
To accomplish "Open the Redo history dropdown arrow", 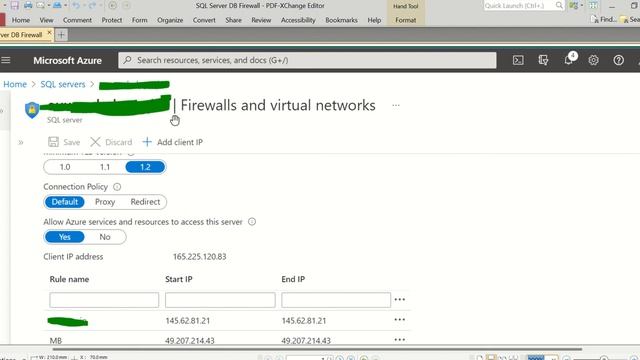I will [100, 5].
